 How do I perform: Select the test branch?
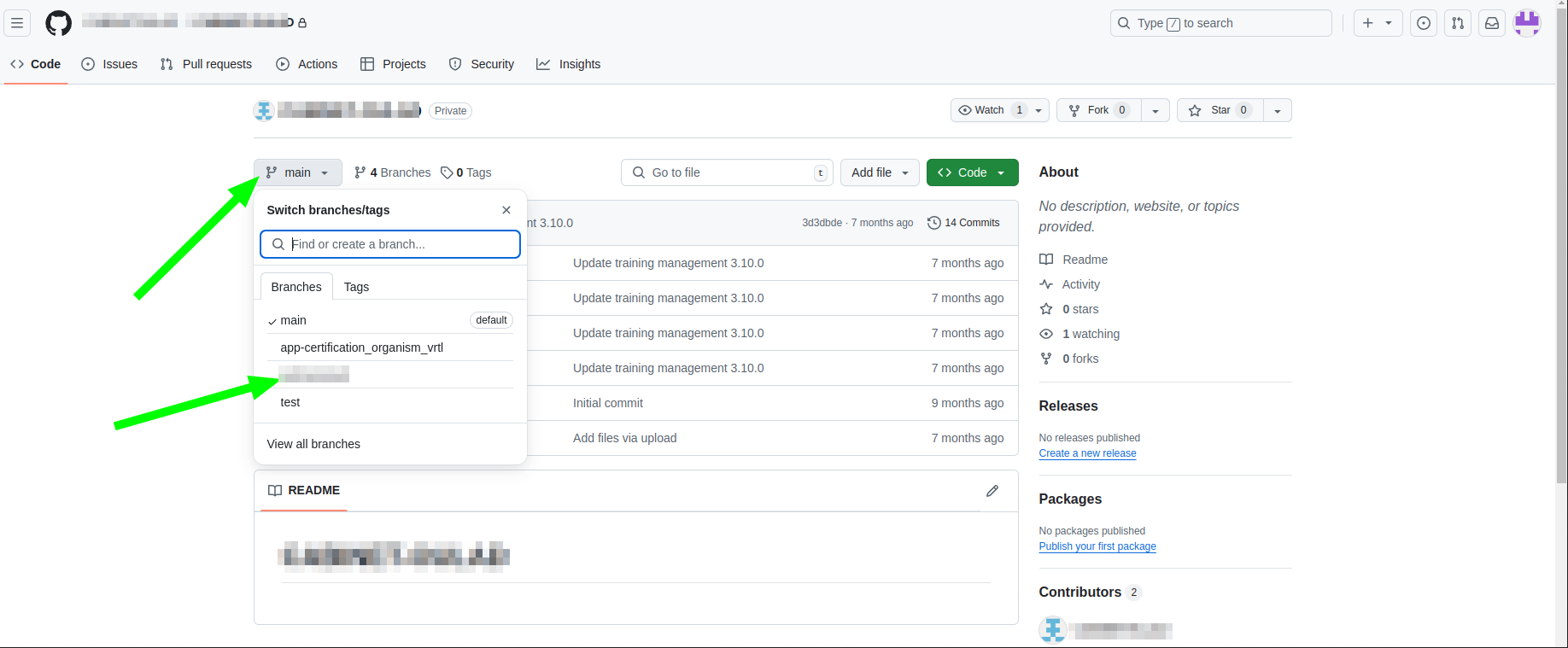[x=290, y=402]
